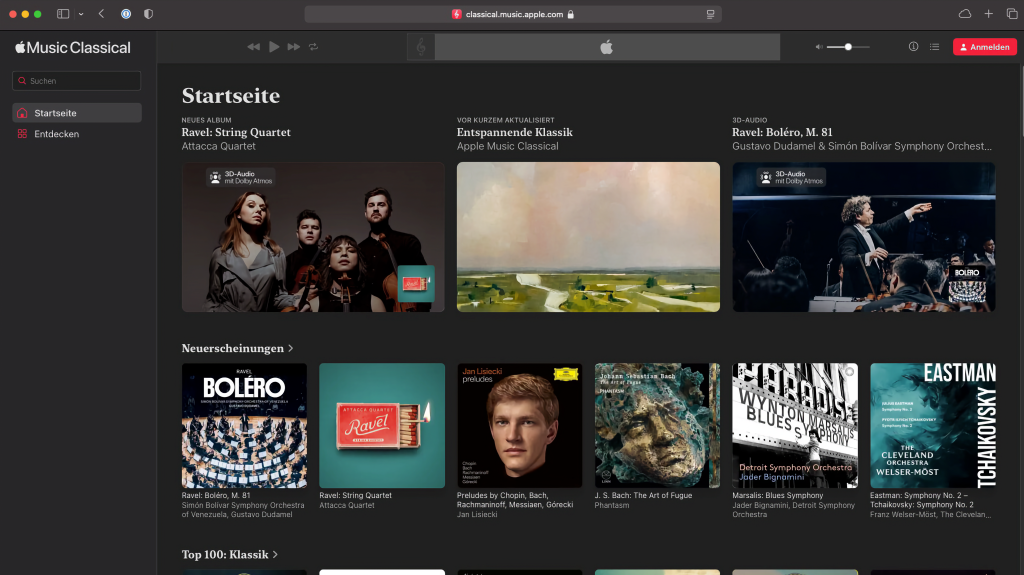The image size is (1024, 575).
Task: Click the Bolero thumbnail on Dudamel banner
Action: tap(967, 284)
